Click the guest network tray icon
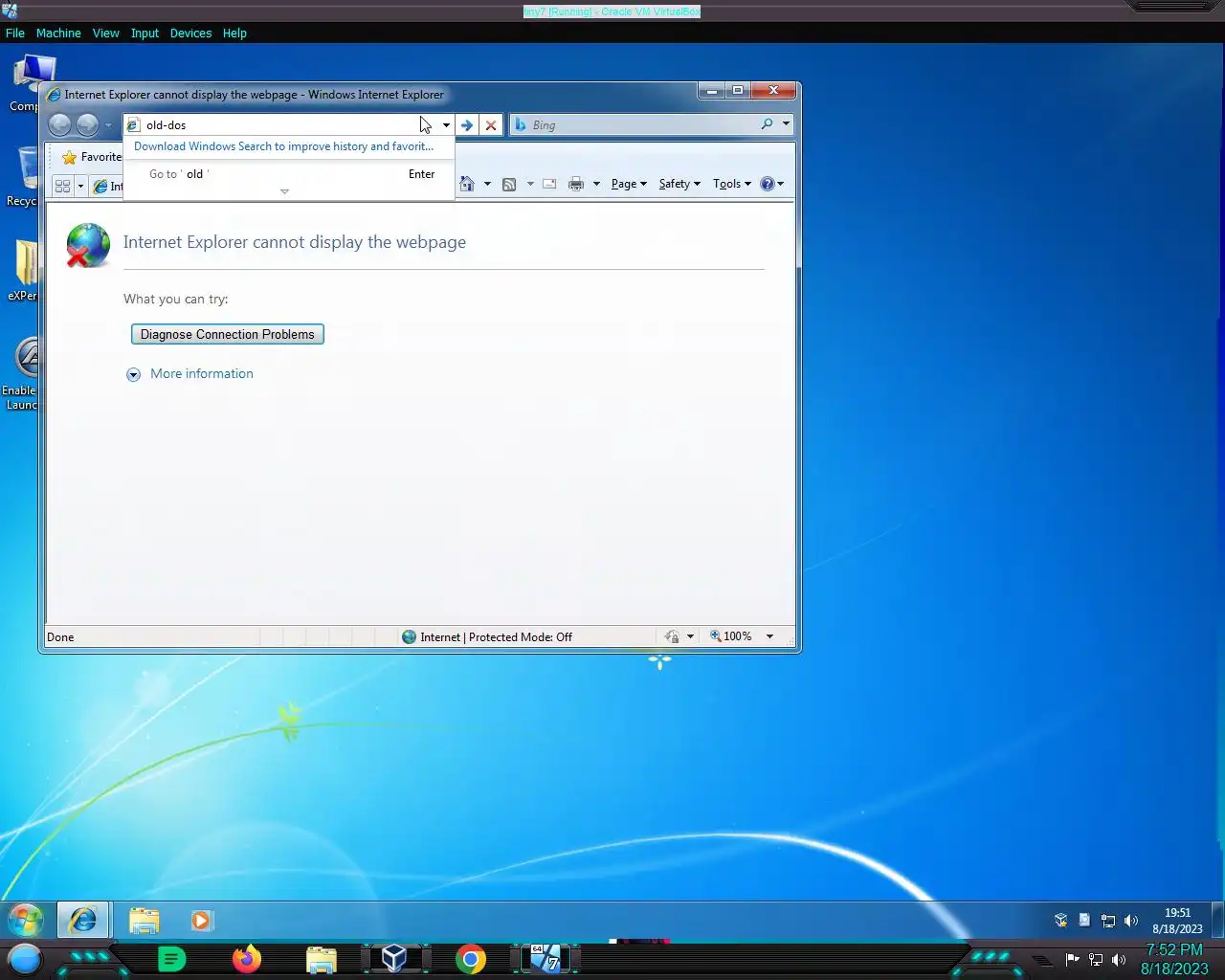1225x980 pixels. coord(1108,921)
